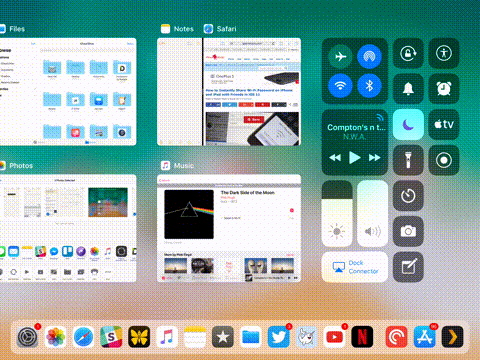480x360 pixels.
Task: Open the Files app from the dock
Action: click(251, 337)
